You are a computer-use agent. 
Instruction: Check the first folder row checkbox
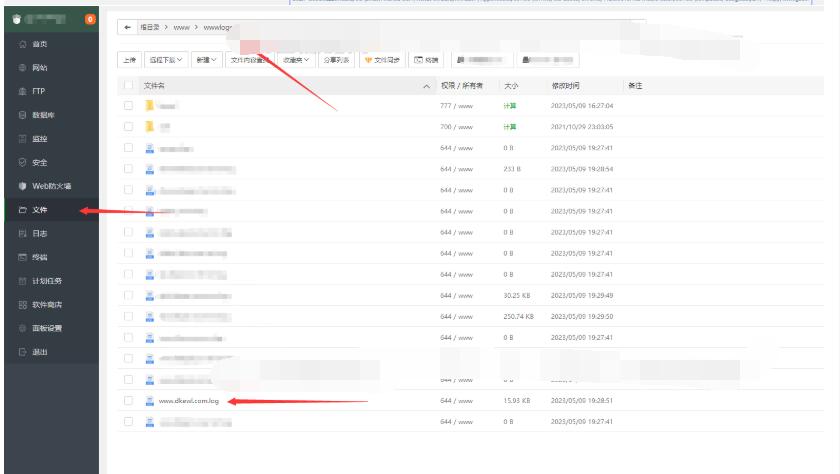click(128, 105)
